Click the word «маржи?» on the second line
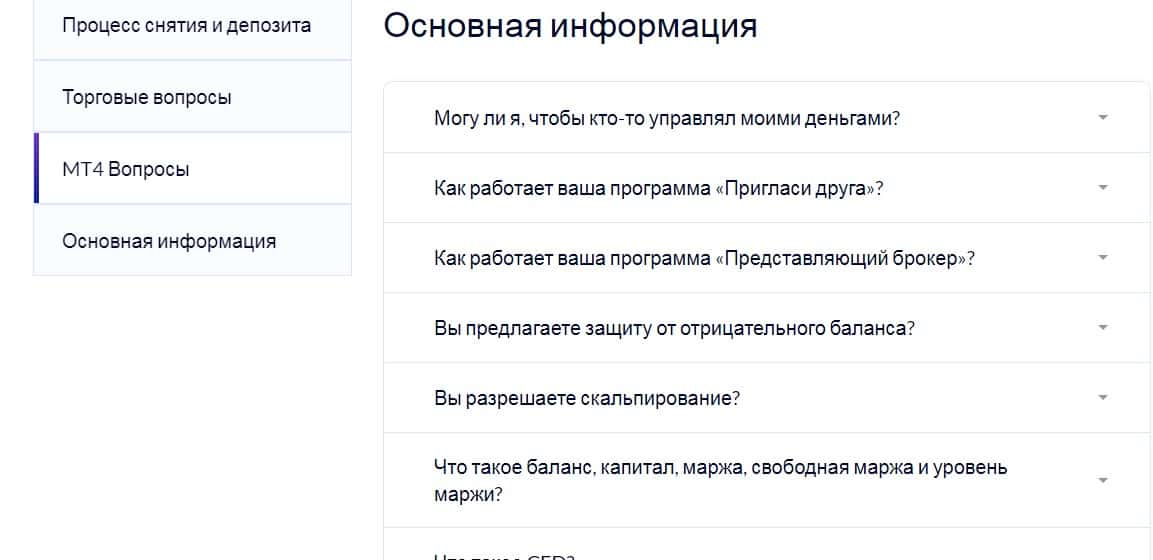 (x=468, y=495)
